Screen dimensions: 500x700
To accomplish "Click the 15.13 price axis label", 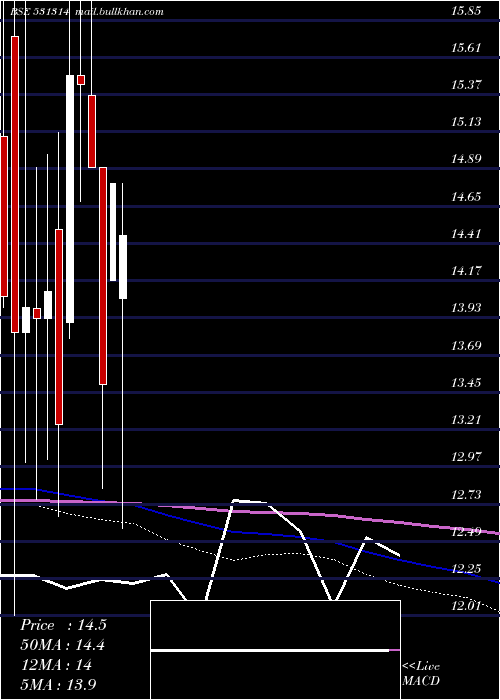I will pyautogui.click(x=466, y=122).
